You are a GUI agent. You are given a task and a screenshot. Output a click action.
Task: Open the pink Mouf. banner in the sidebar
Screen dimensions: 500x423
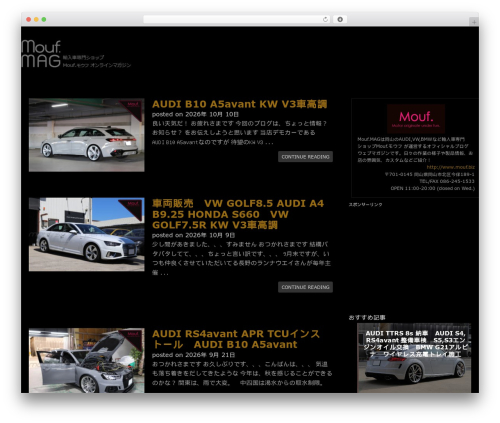click(x=416, y=119)
